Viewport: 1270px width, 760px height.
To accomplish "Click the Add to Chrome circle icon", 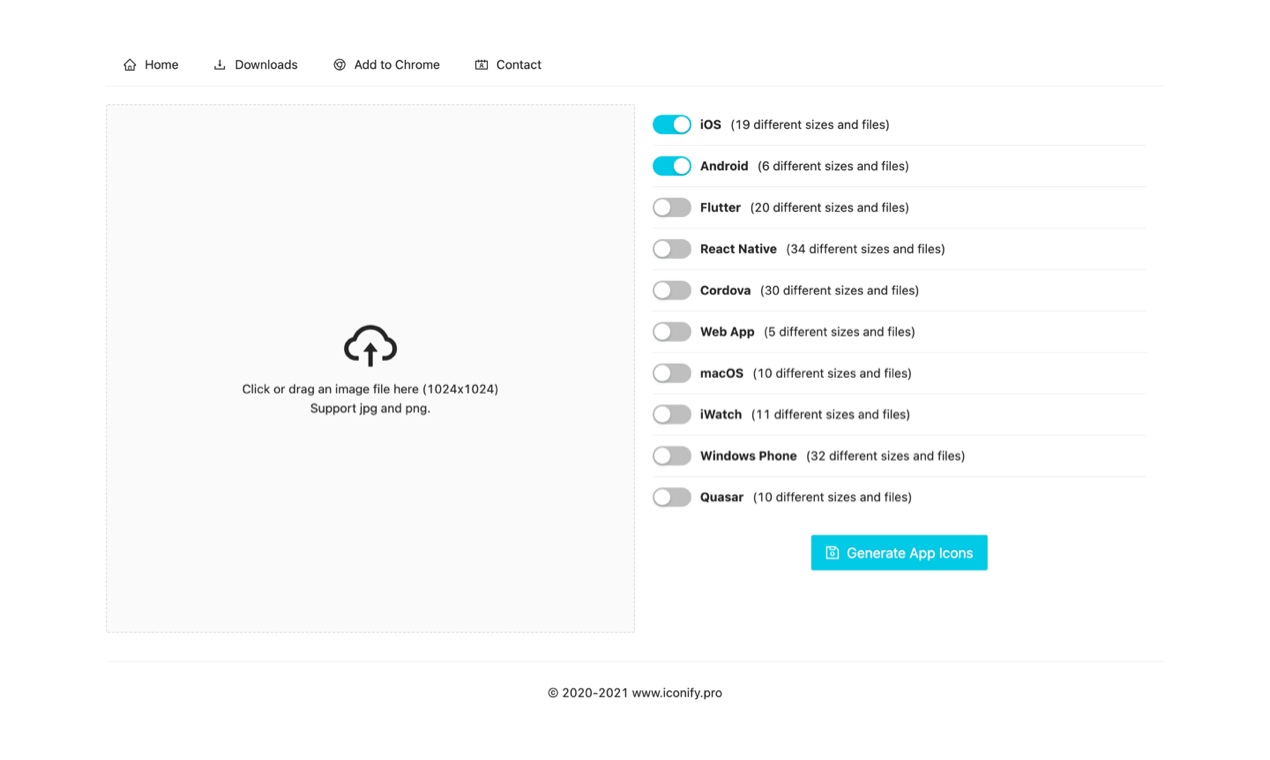I will (x=339, y=64).
